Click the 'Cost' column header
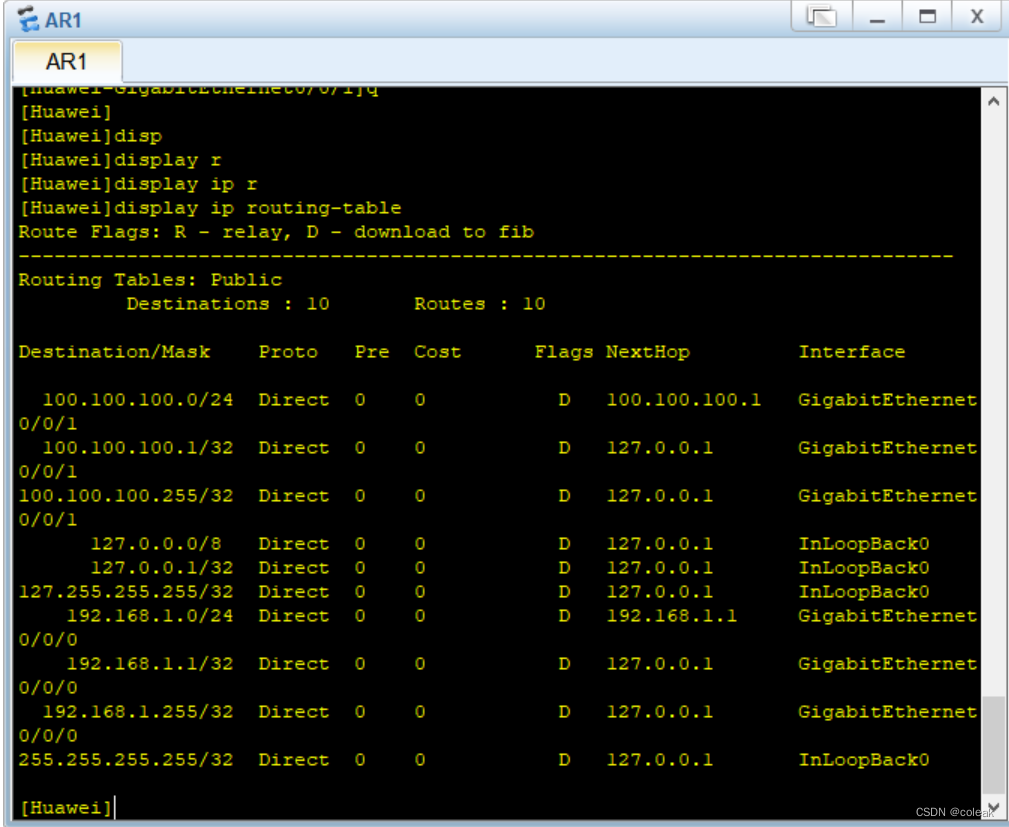The image size is (1009, 827). pos(438,352)
